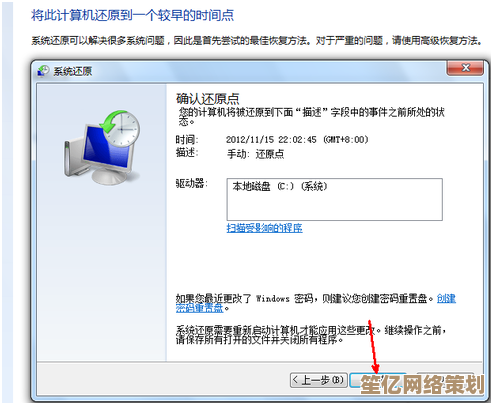Click the restore time 2012/11/15 22:02:45 text
491x403 pixels.
[x=297, y=139]
